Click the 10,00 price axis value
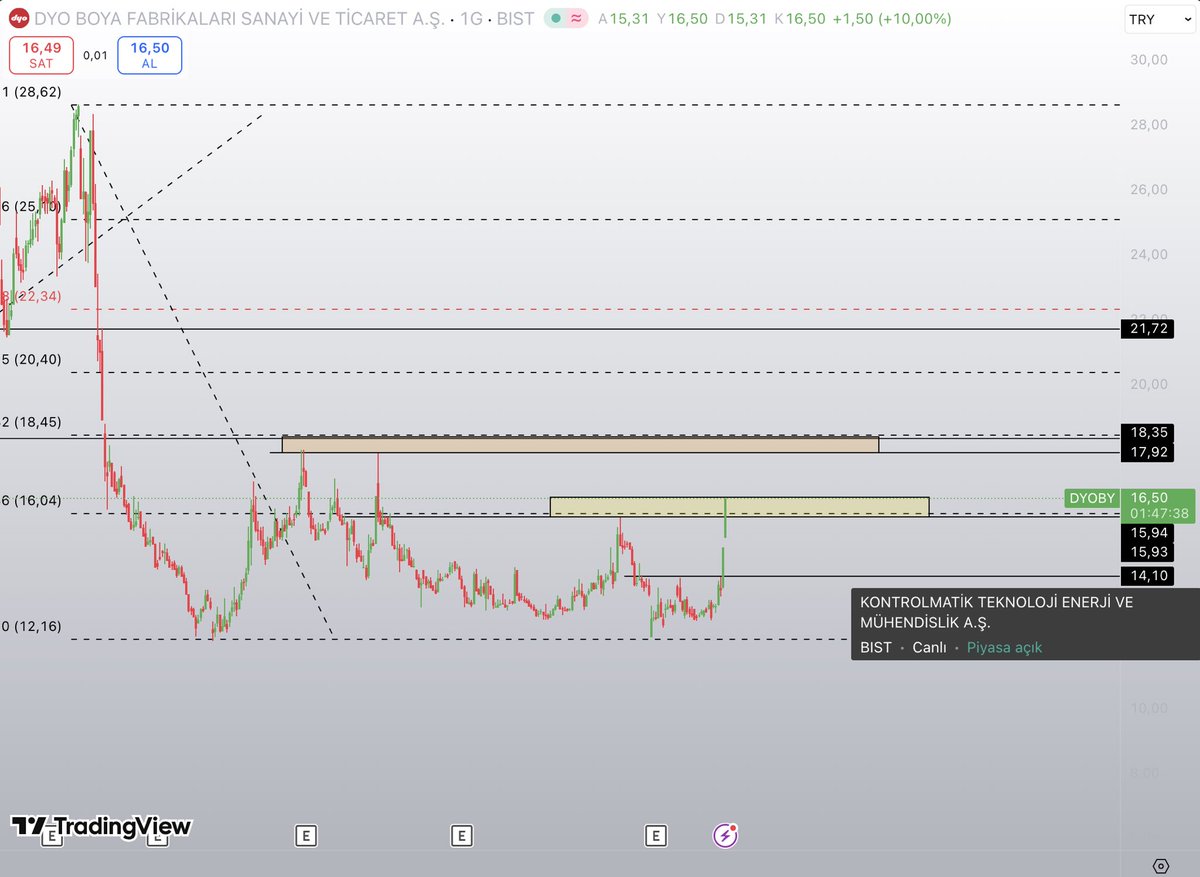The width and height of the screenshot is (1200, 877). [x=1149, y=707]
